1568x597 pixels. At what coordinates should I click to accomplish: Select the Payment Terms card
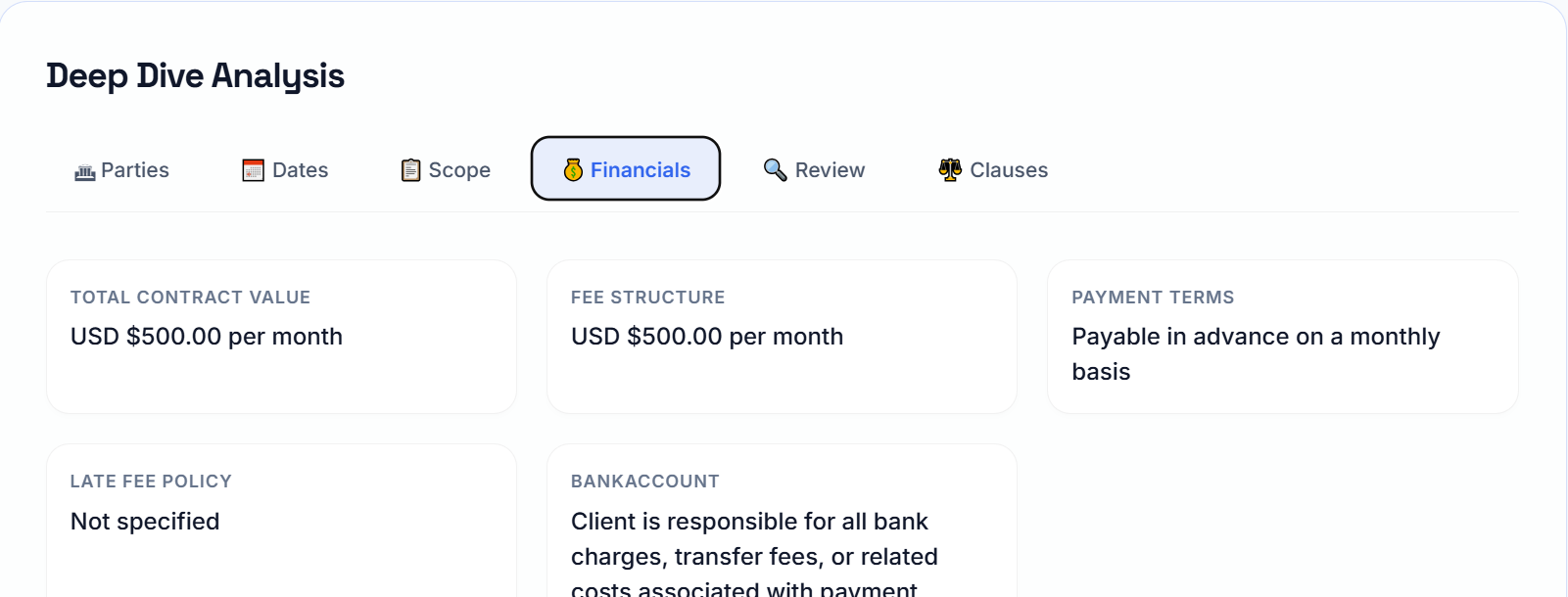1283,336
